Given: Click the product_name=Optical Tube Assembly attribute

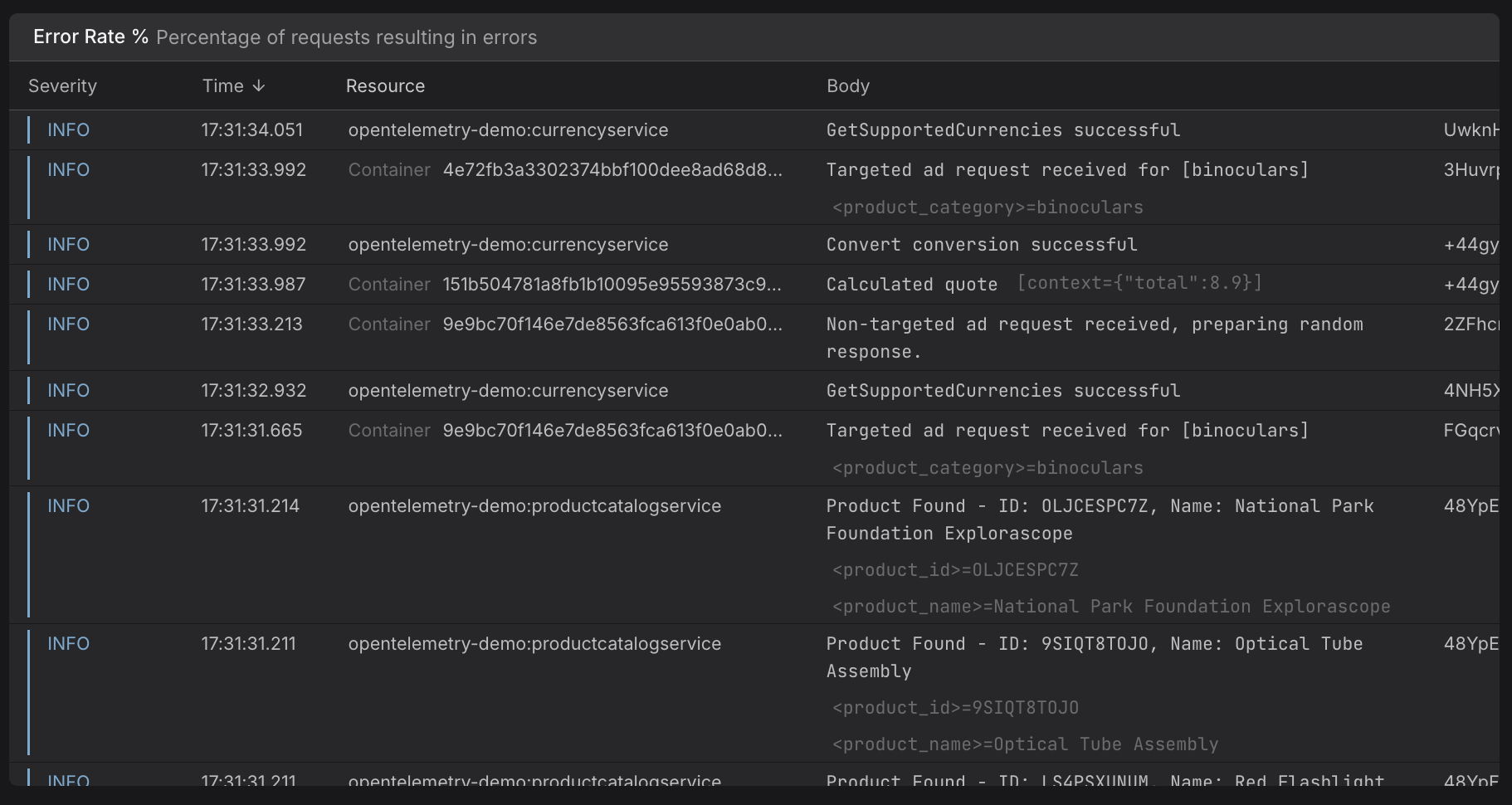Looking at the screenshot, I should click(x=1026, y=744).
